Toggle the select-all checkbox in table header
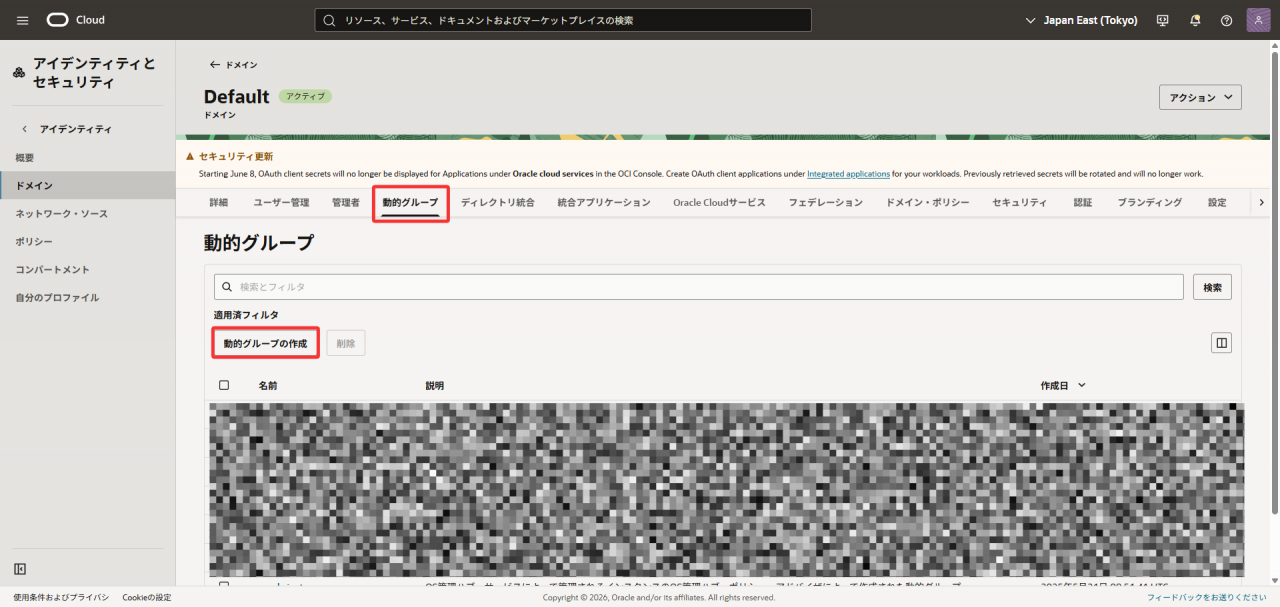Image resolution: width=1280 pixels, height=607 pixels. [x=224, y=385]
